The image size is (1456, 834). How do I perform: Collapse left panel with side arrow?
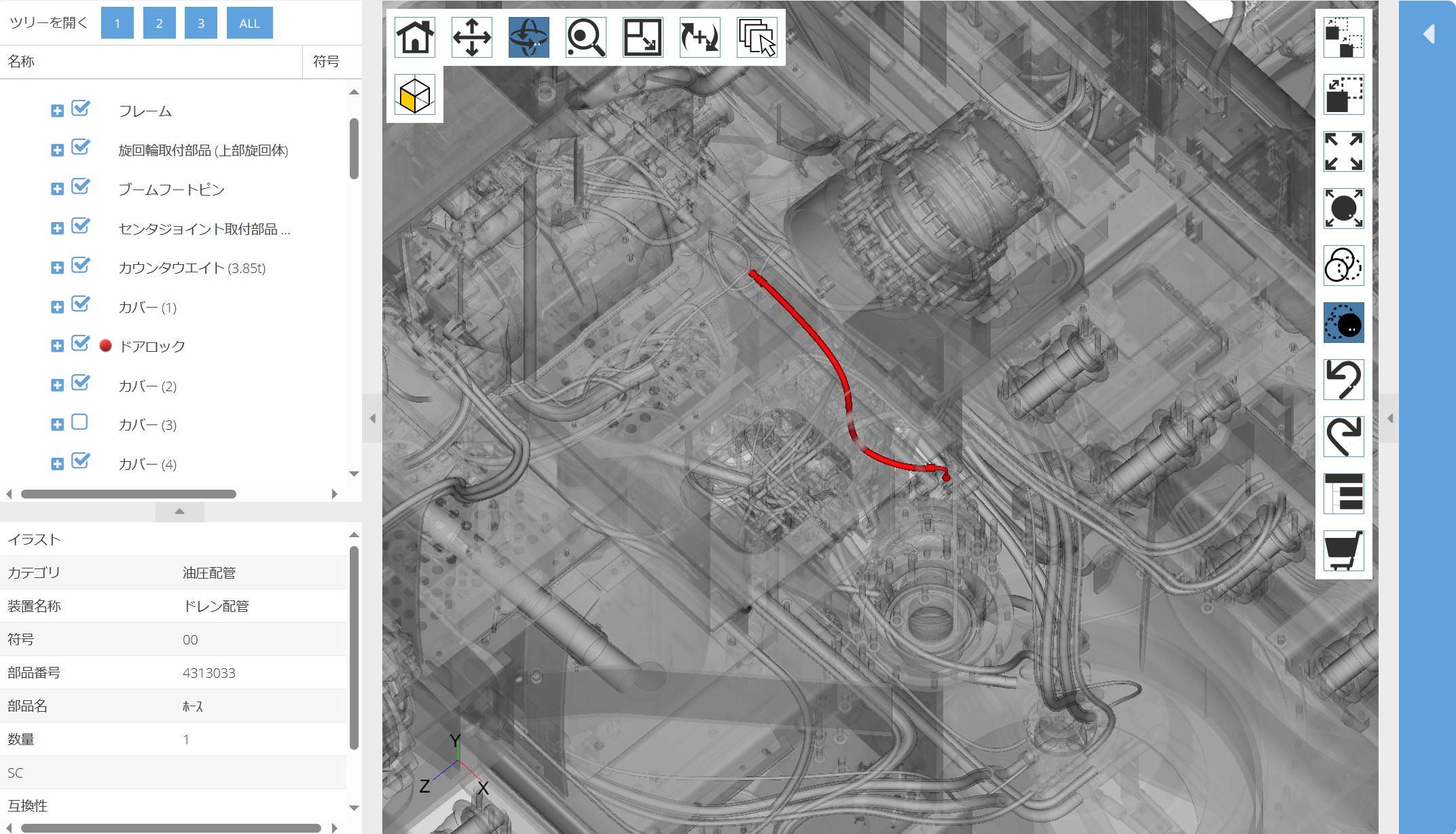click(x=372, y=418)
